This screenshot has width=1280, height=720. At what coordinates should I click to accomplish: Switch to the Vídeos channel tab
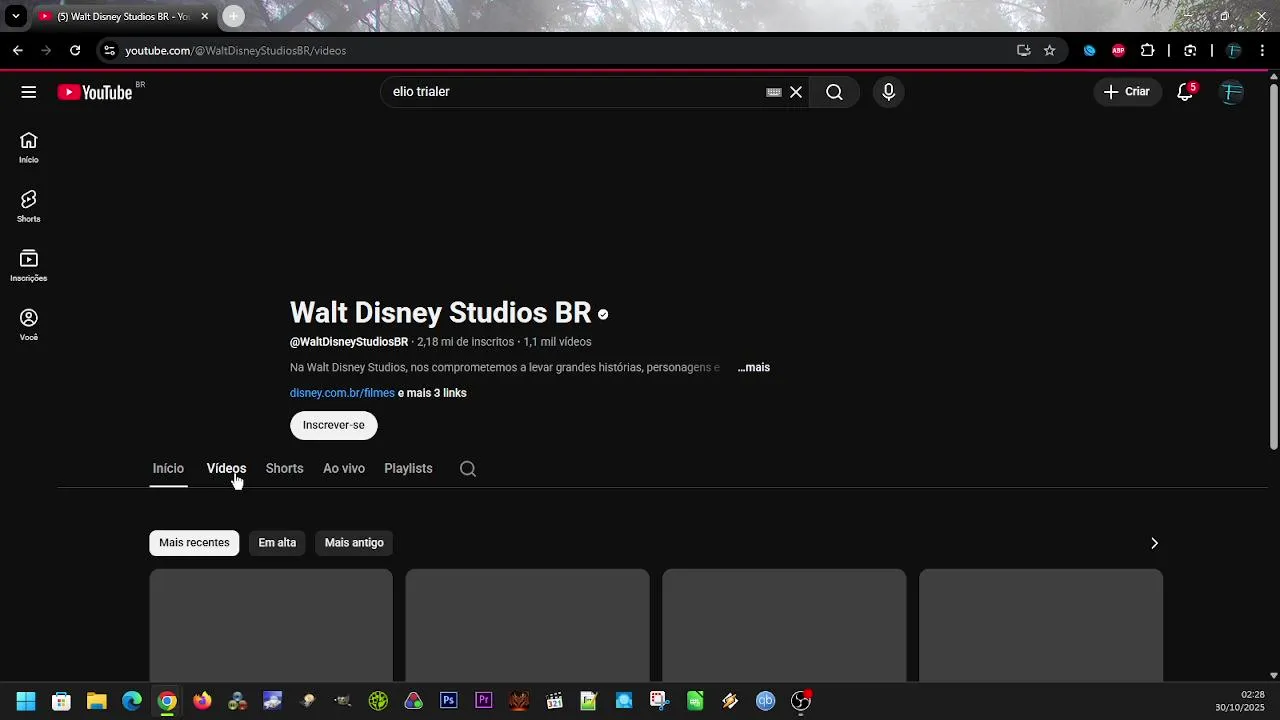coord(226,469)
